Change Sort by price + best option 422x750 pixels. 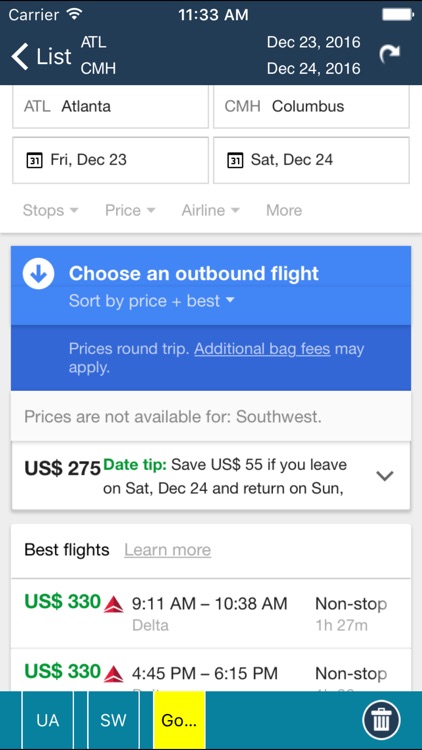(152, 301)
